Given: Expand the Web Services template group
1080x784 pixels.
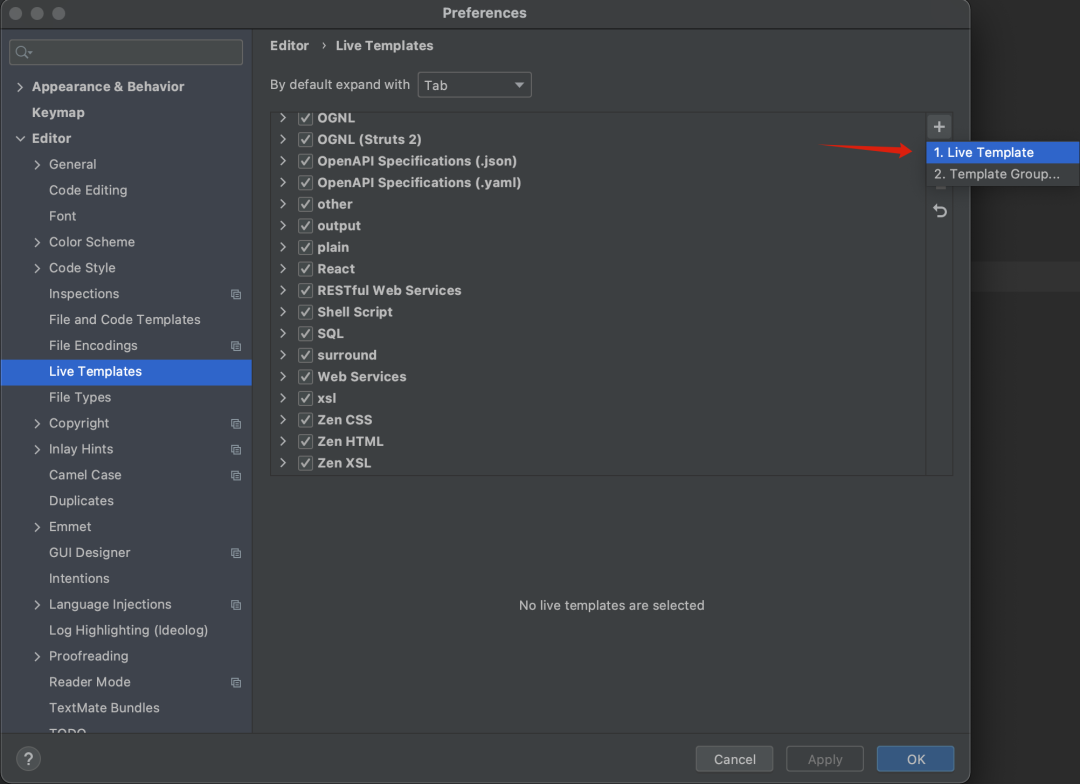Looking at the screenshot, I should point(282,377).
